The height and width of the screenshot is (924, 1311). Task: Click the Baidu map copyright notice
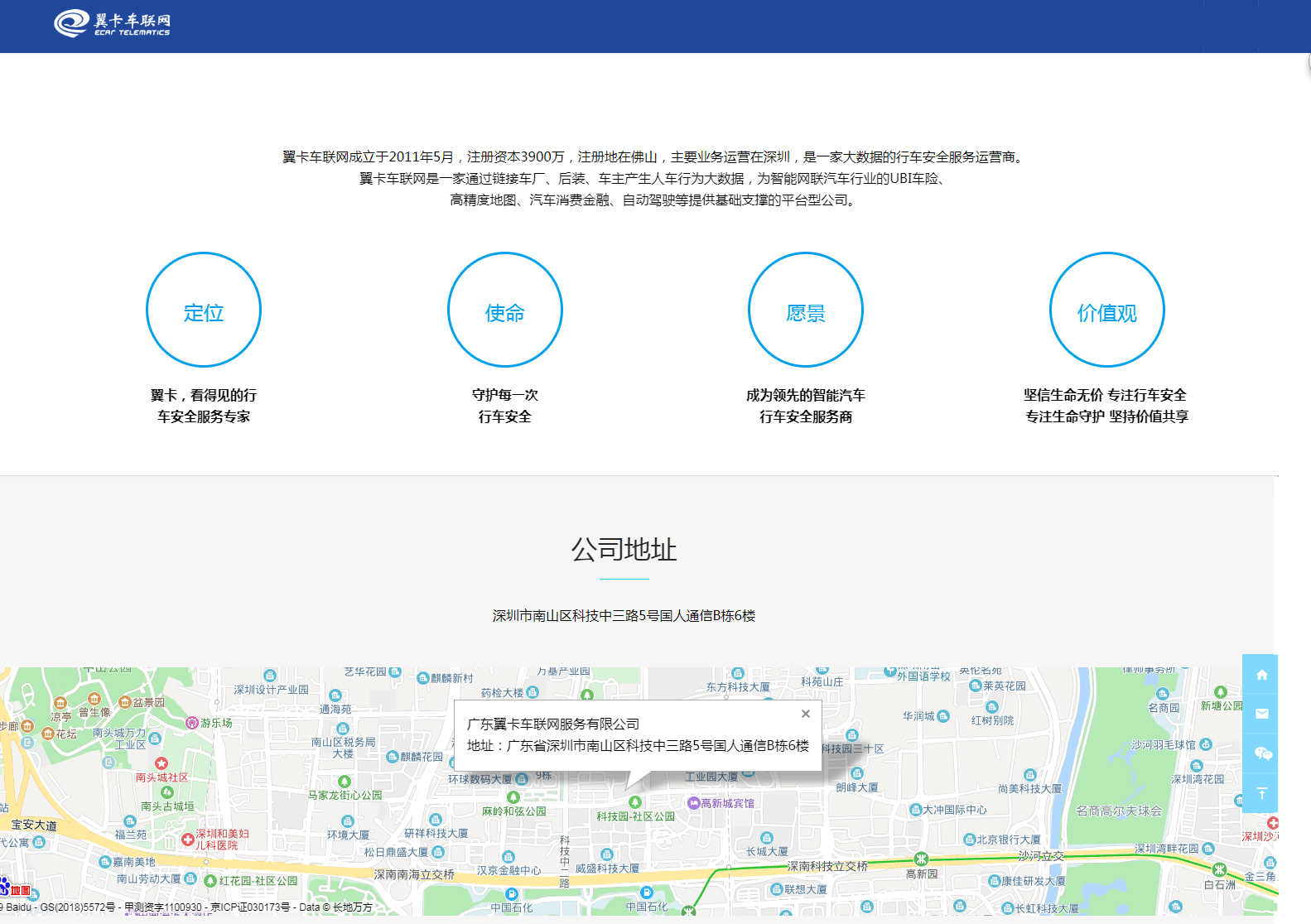pos(187,907)
